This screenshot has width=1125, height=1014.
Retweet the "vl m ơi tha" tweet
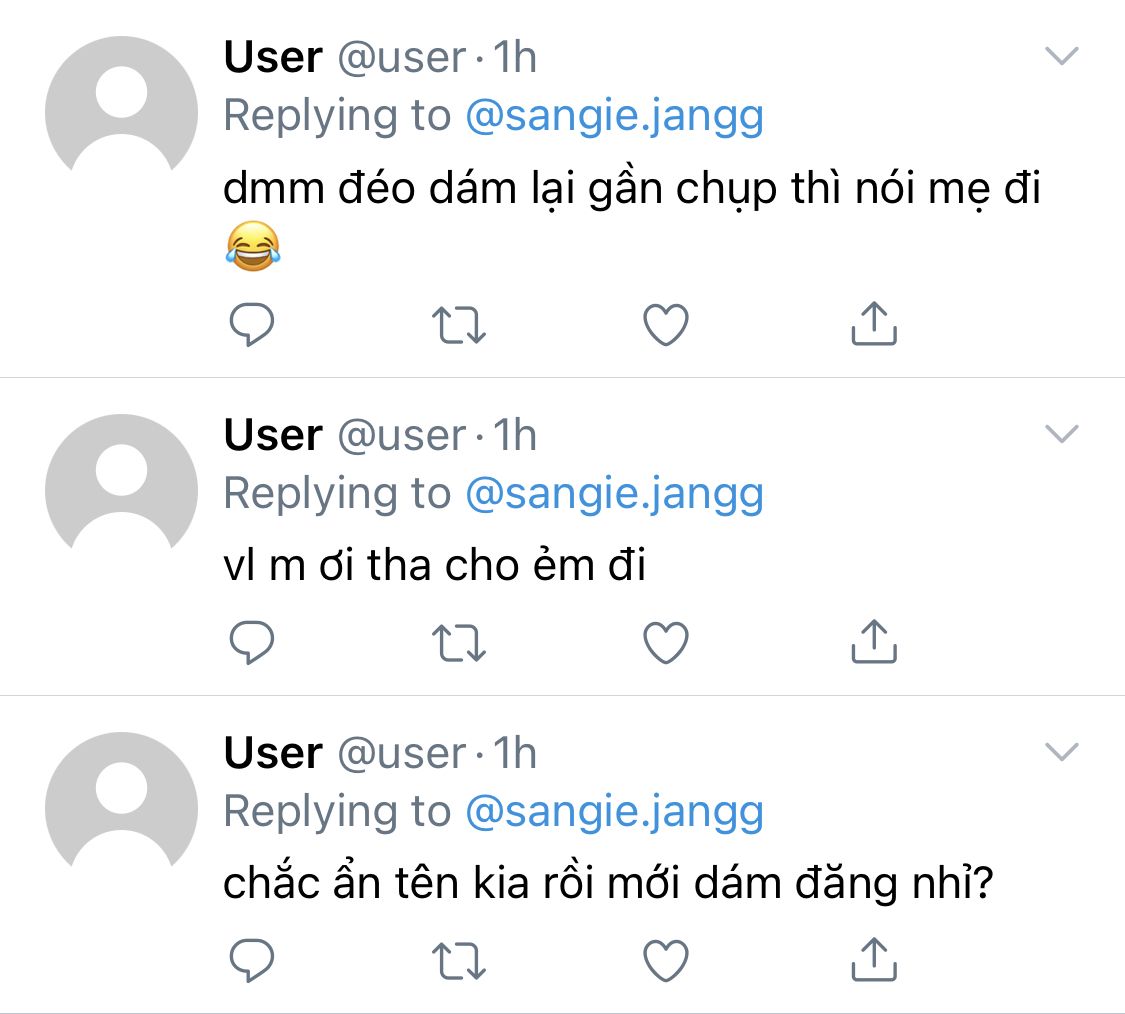[459, 643]
